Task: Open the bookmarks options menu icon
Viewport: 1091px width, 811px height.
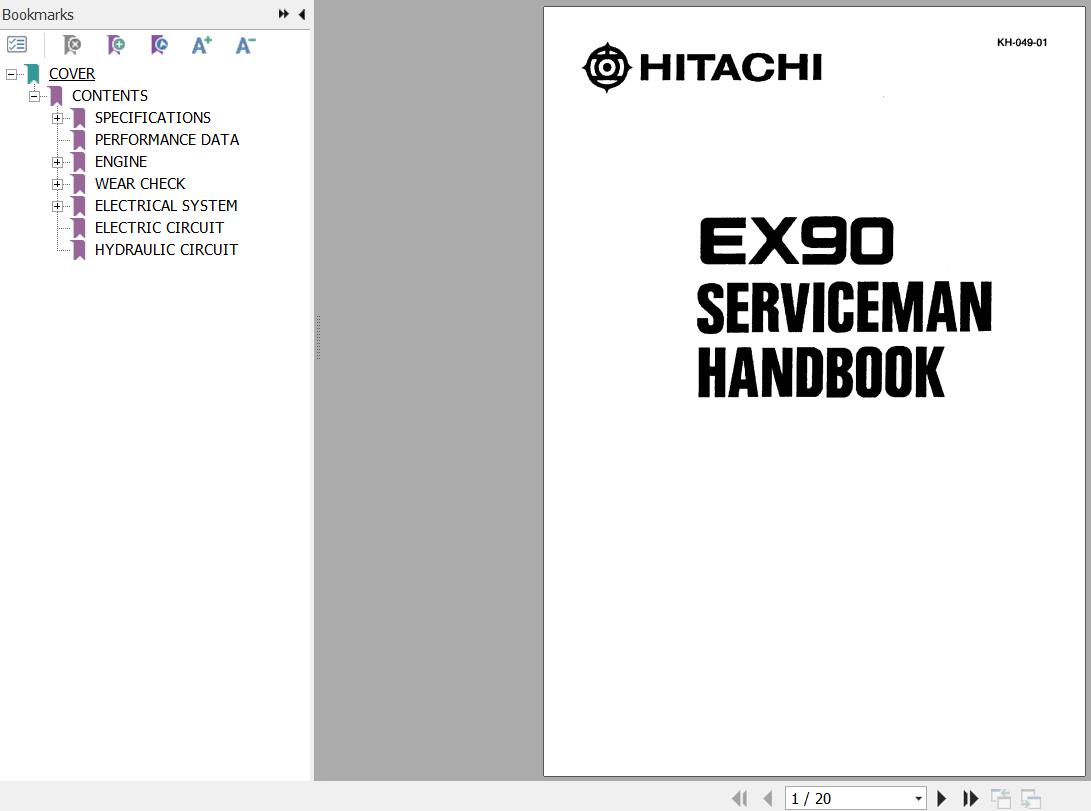Action: click(x=17, y=45)
